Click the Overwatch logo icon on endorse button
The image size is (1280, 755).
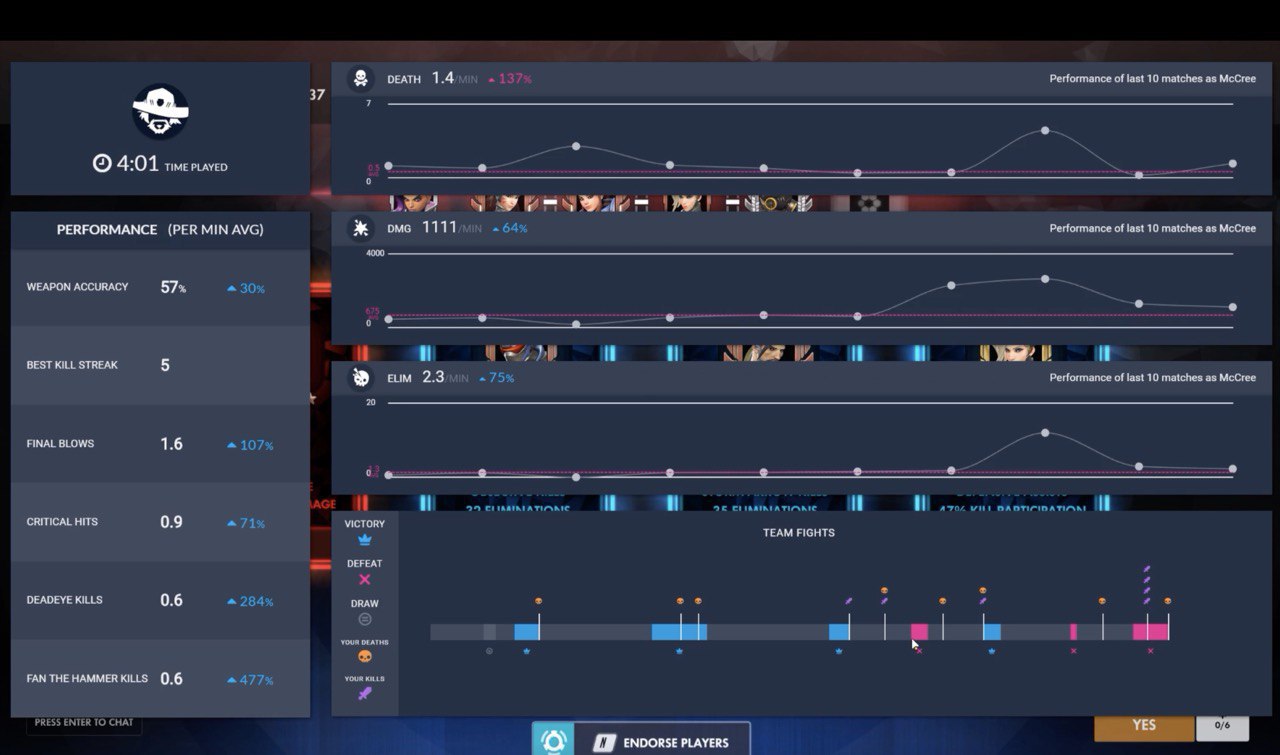point(553,742)
